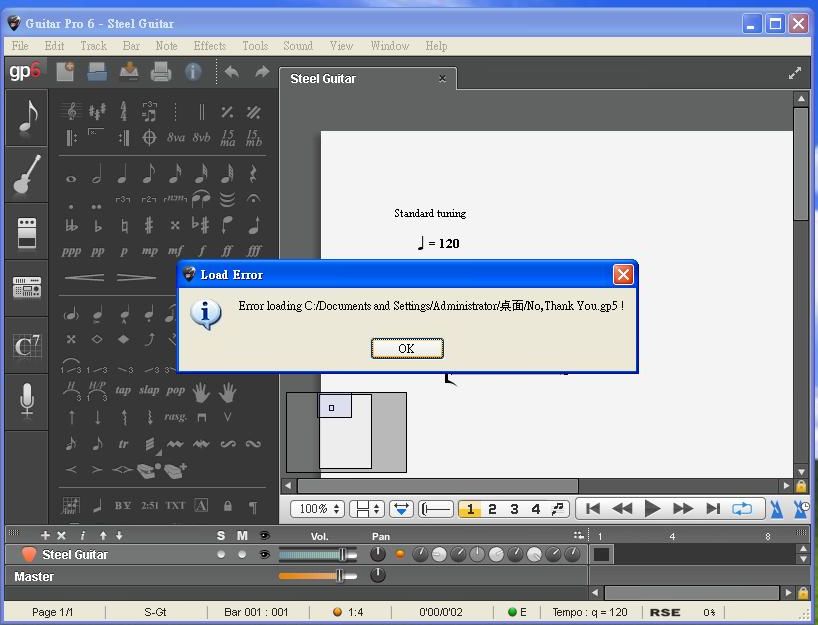Redo the last action
This screenshot has width=818, height=625.
tap(262, 71)
